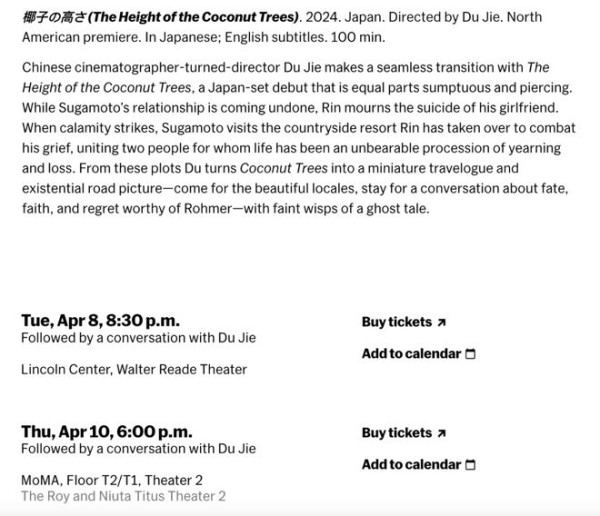600x516 pixels.
Task: Click Lincoln Center, Walter Reade Theater venue text
Action: coord(134,369)
